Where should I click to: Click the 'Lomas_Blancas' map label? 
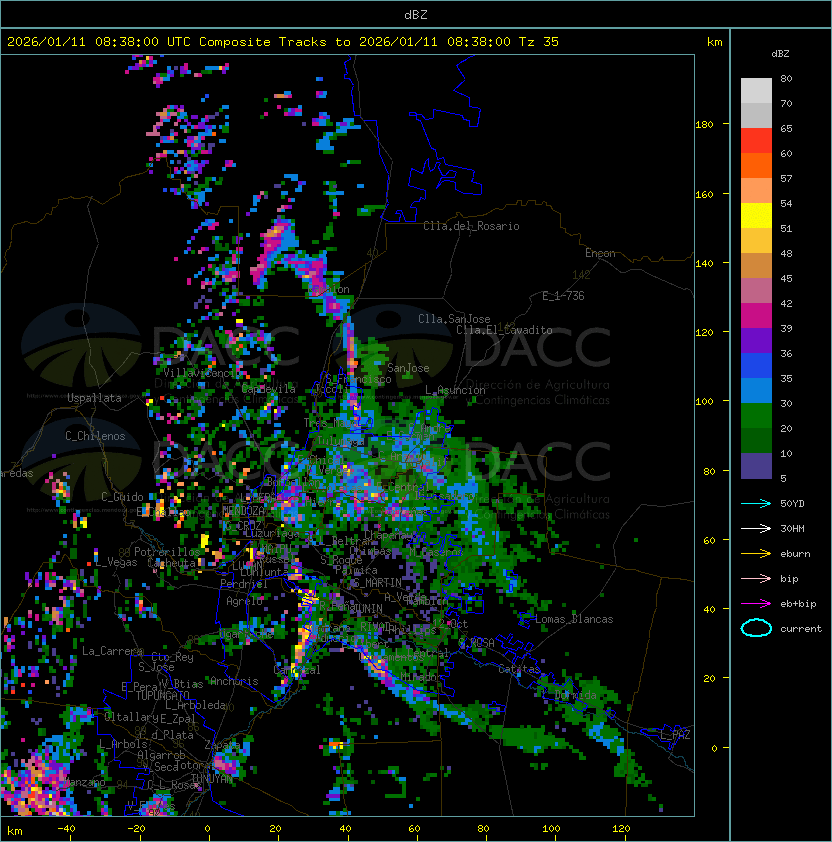click(574, 619)
